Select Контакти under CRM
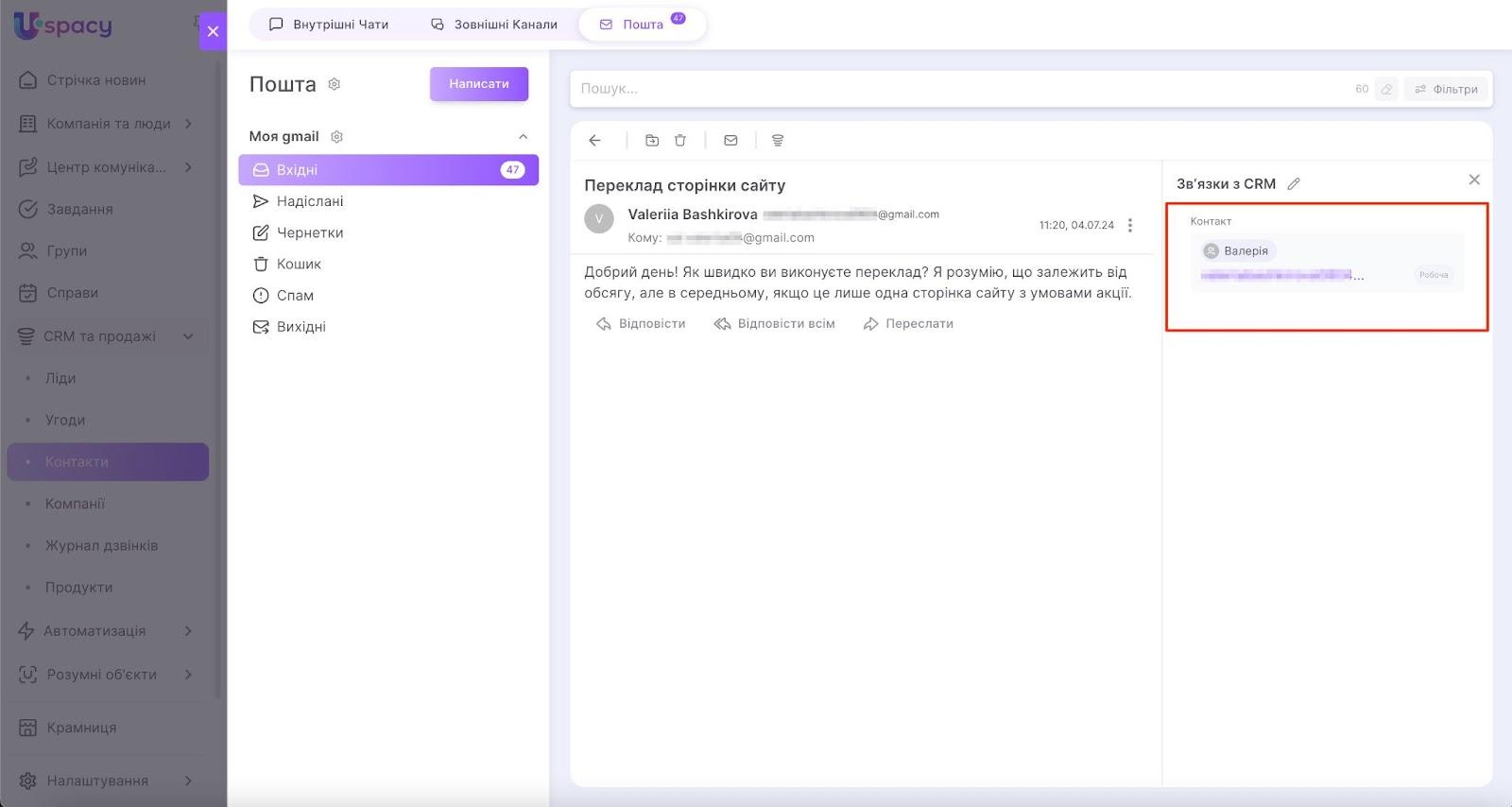Viewport: 1512px width, 807px height. [x=108, y=462]
